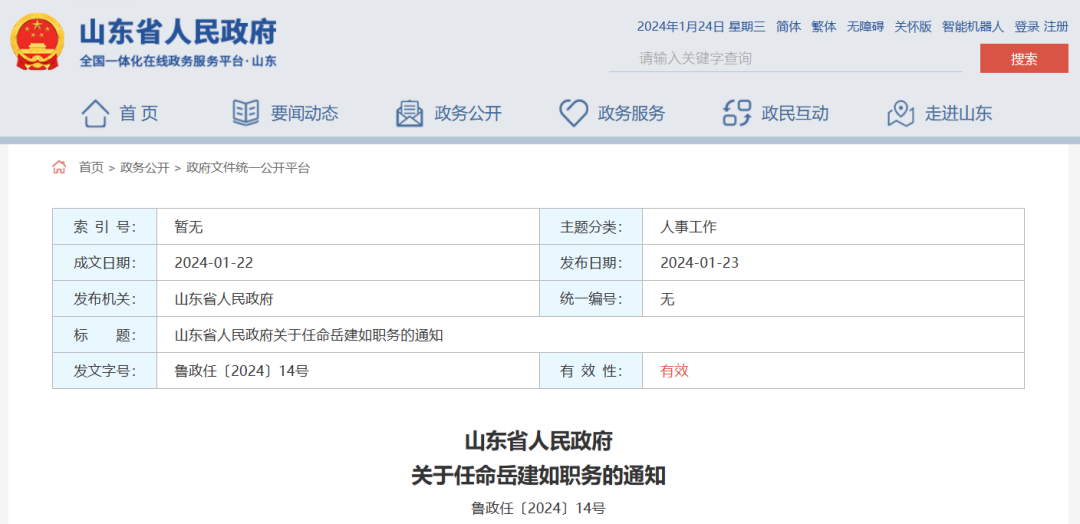The image size is (1080, 524).
Task: Click the home house icon in navigation
Action: tap(95, 113)
